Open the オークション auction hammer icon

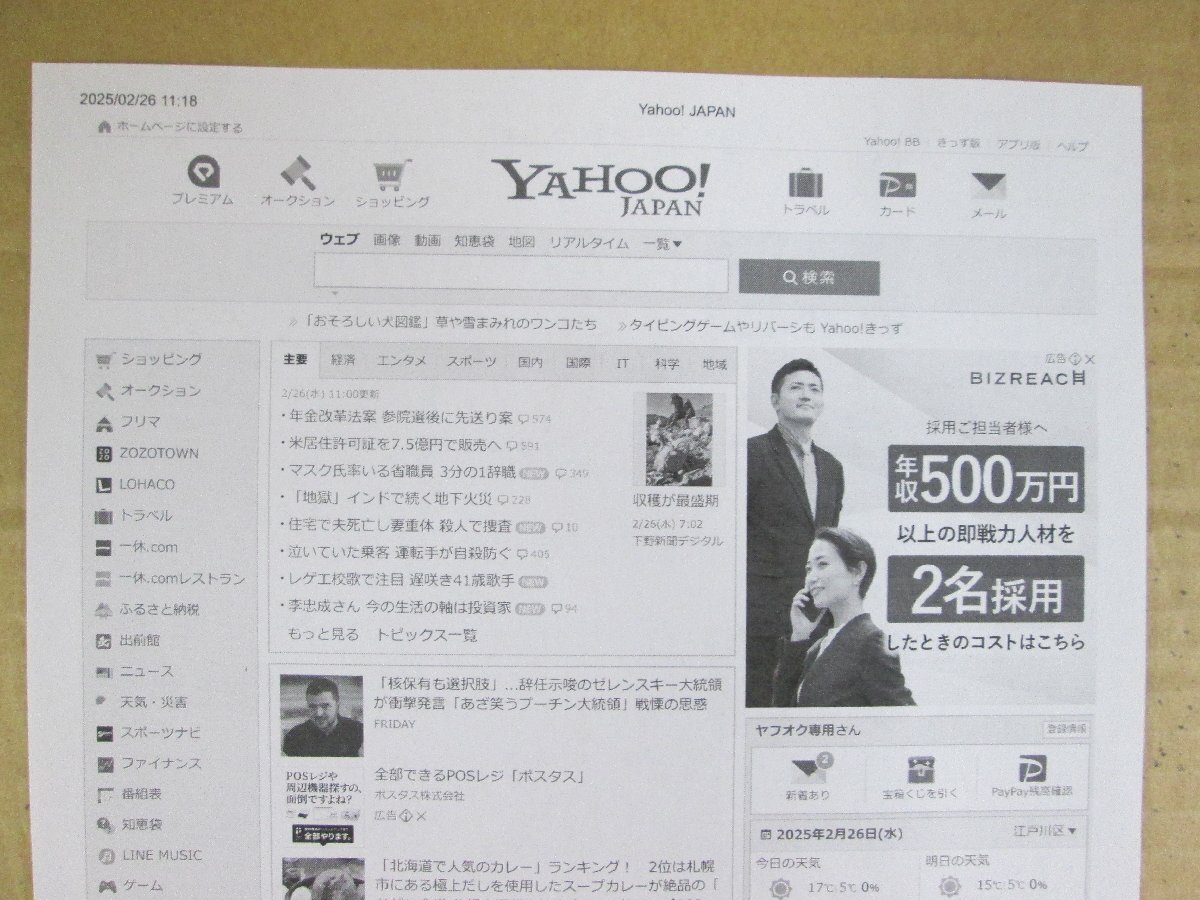pos(298,172)
